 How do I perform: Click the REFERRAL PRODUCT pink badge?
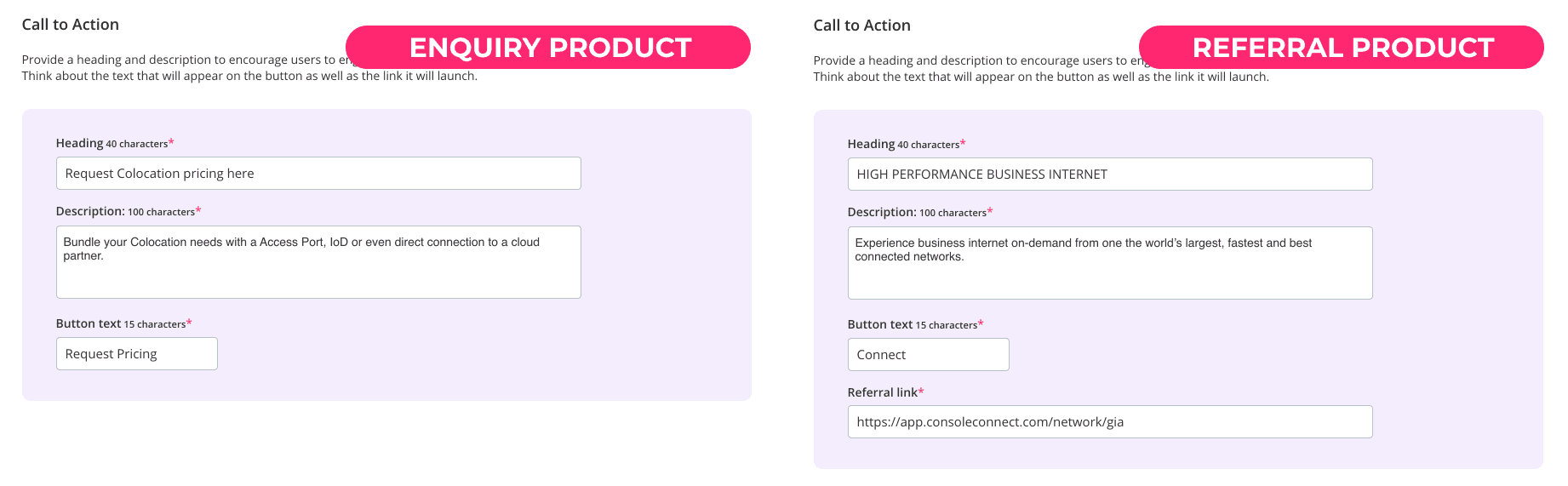coord(1342,48)
